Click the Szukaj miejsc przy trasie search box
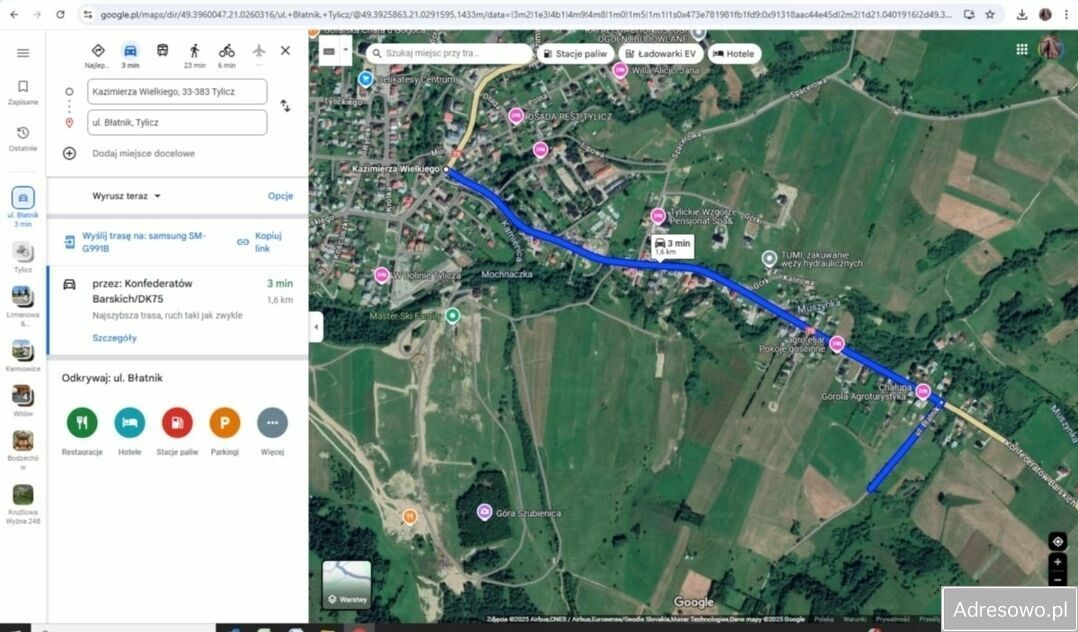1078x632 pixels. point(448,53)
